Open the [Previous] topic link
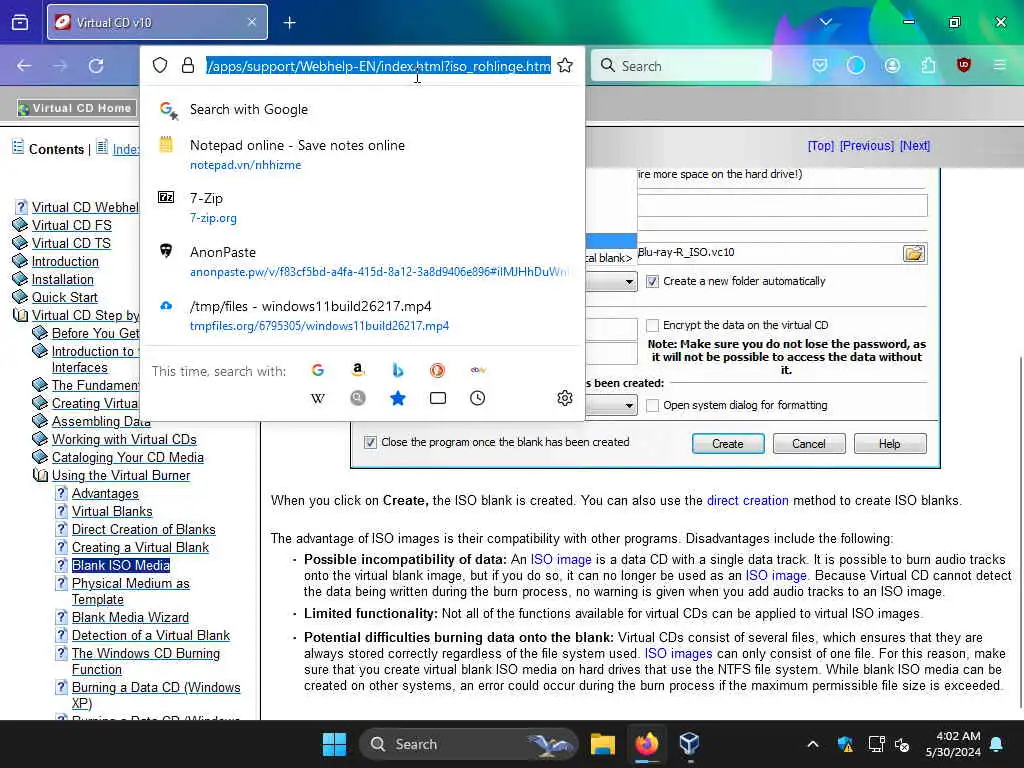Screen dimensions: 1024x768 pyautogui.click(x=867, y=146)
